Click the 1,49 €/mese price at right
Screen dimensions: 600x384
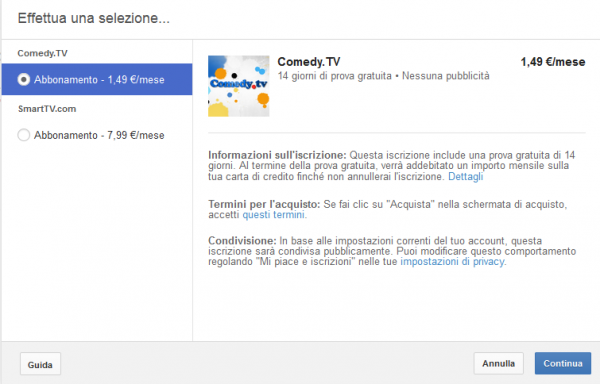(x=553, y=62)
